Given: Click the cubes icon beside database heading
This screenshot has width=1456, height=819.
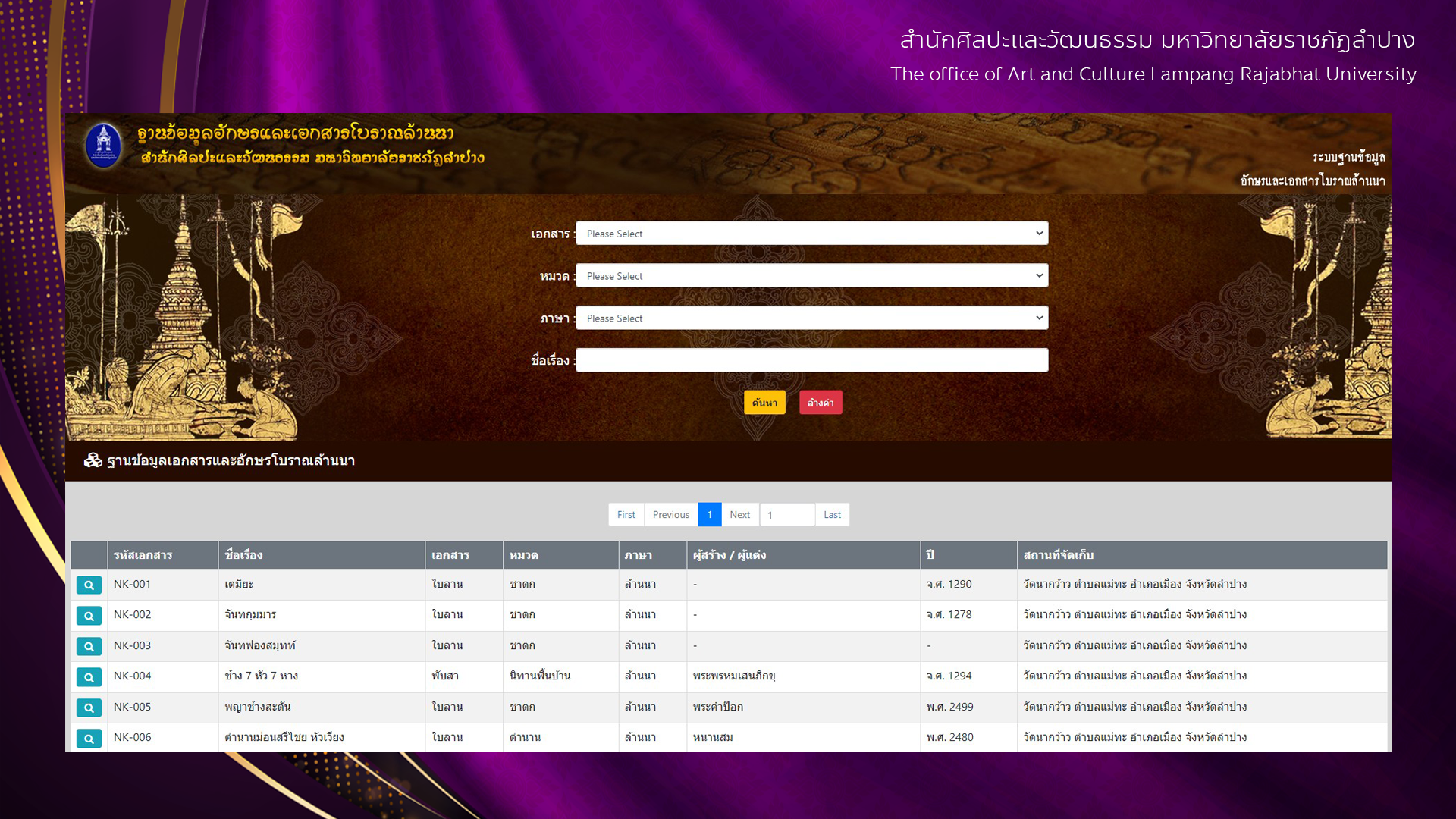Looking at the screenshot, I should [x=93, y=460].
